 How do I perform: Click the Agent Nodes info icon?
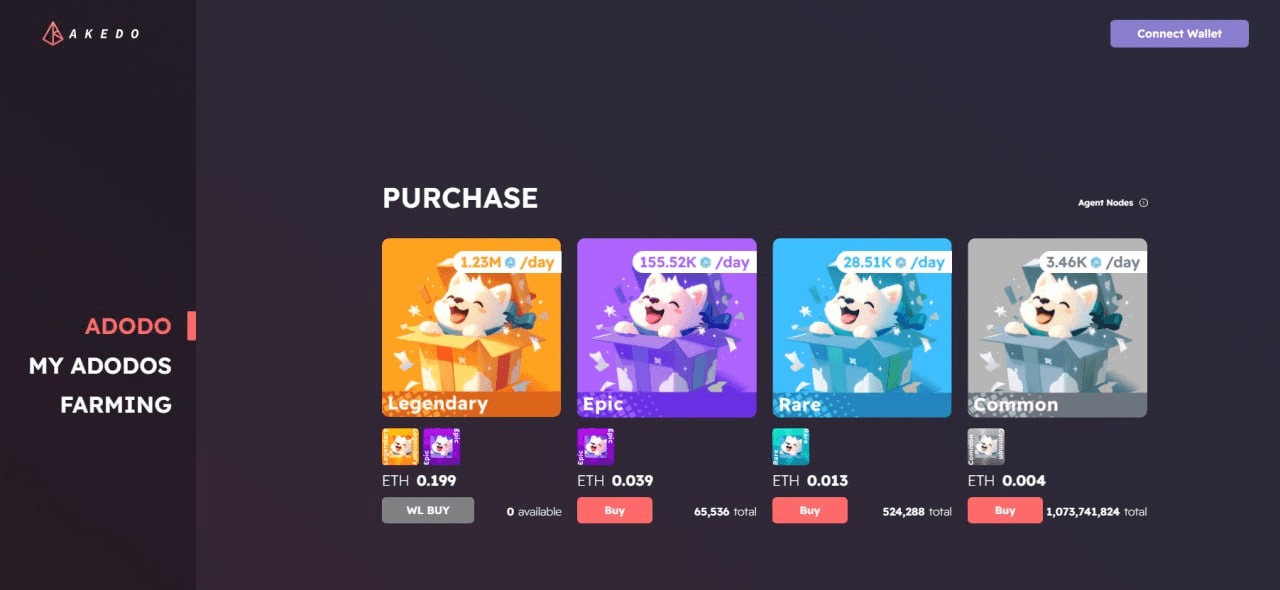[x=1144, y=203]
